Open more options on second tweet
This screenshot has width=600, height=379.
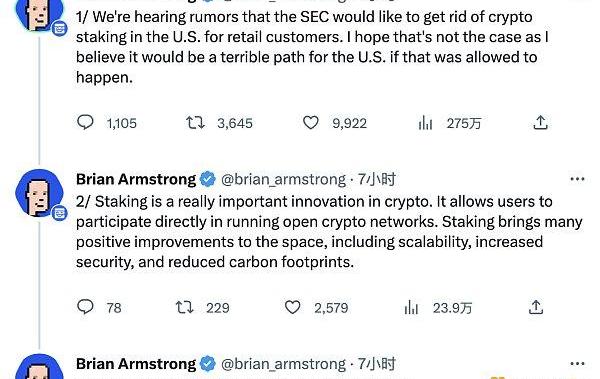577,179
